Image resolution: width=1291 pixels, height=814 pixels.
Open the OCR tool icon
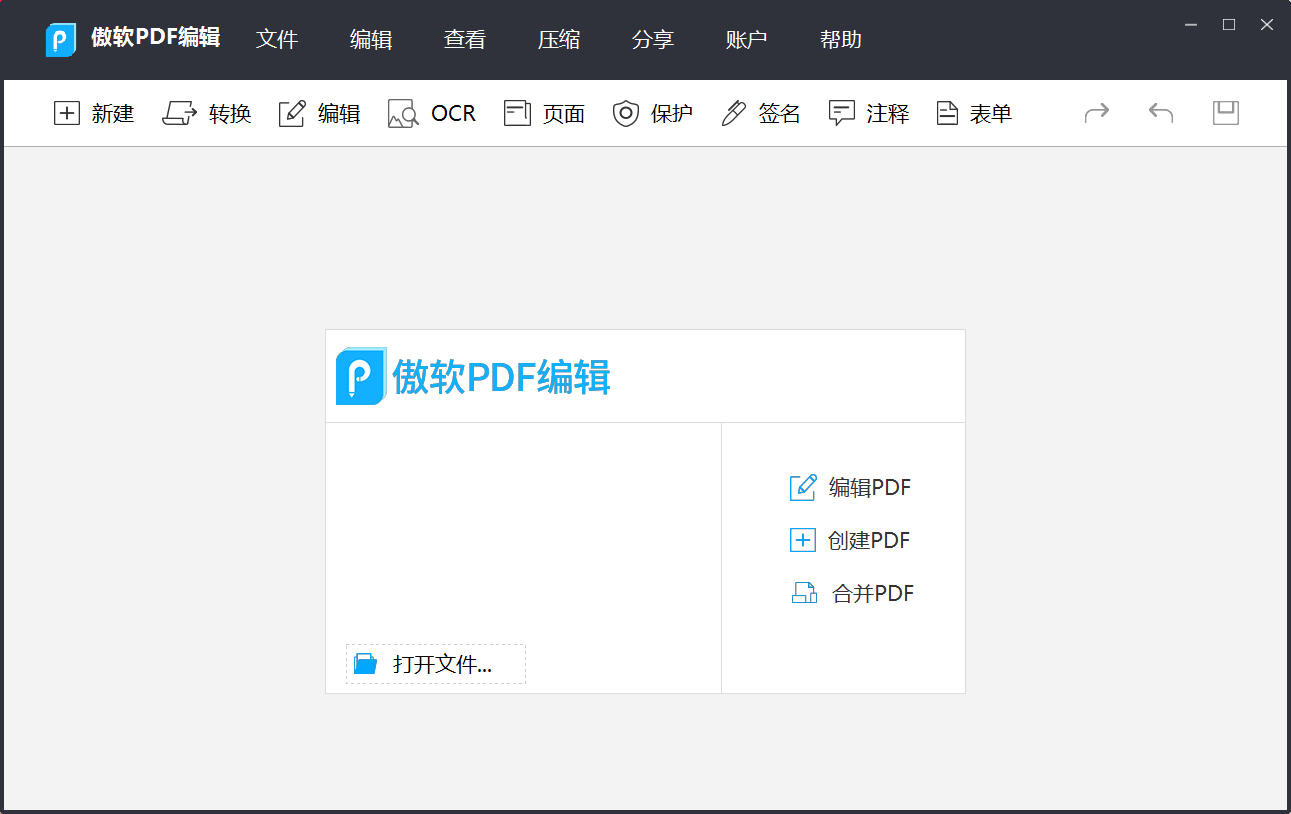coord(402,113)
